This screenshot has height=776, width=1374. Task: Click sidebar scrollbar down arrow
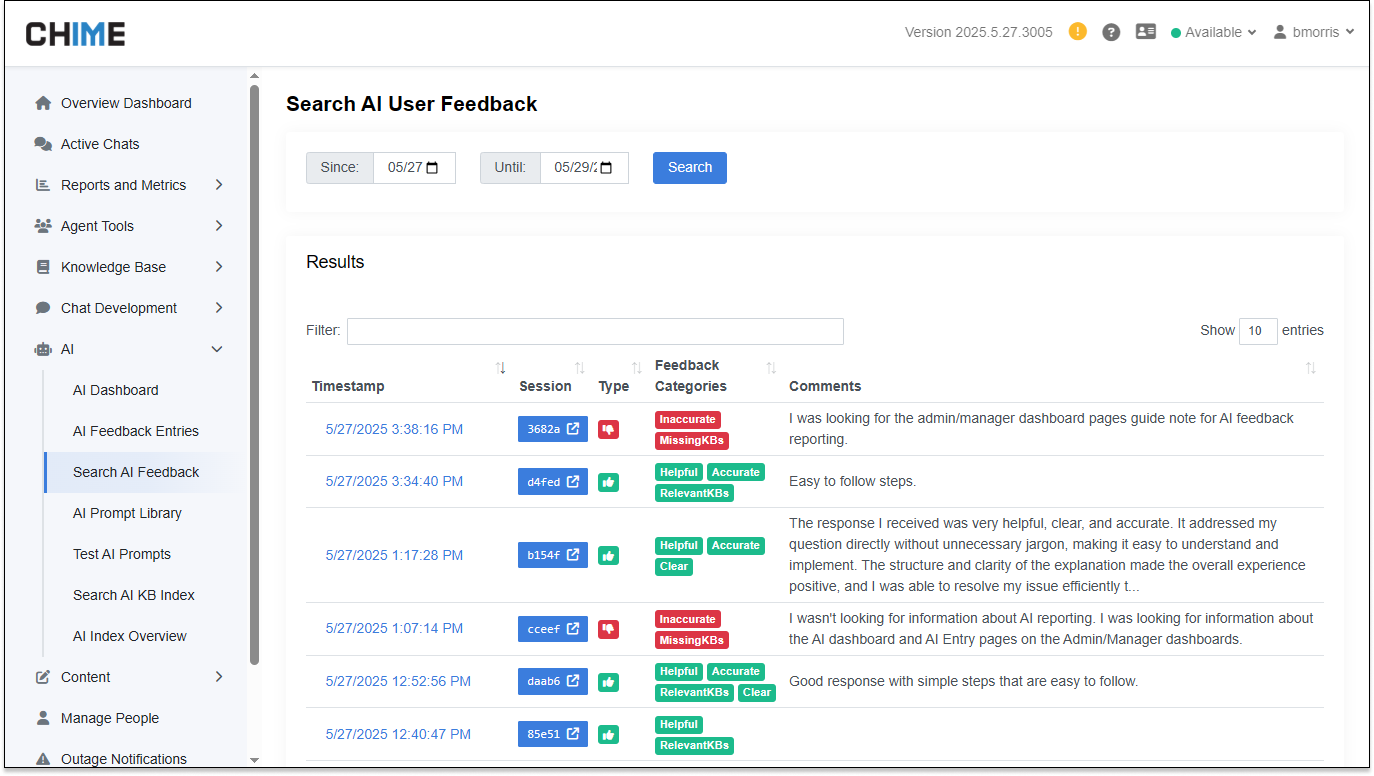click(254, 761)
